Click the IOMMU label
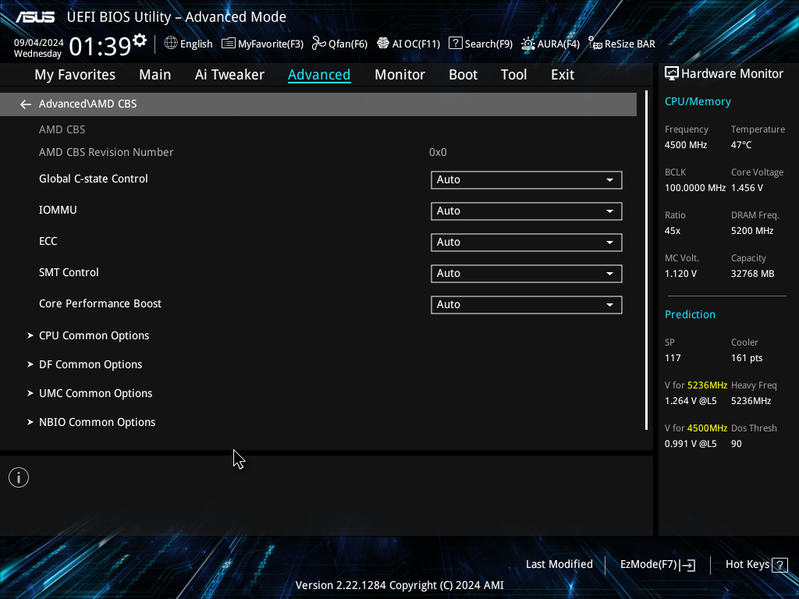The width and height of the screenshot is (799, 599). click(58, 210)
